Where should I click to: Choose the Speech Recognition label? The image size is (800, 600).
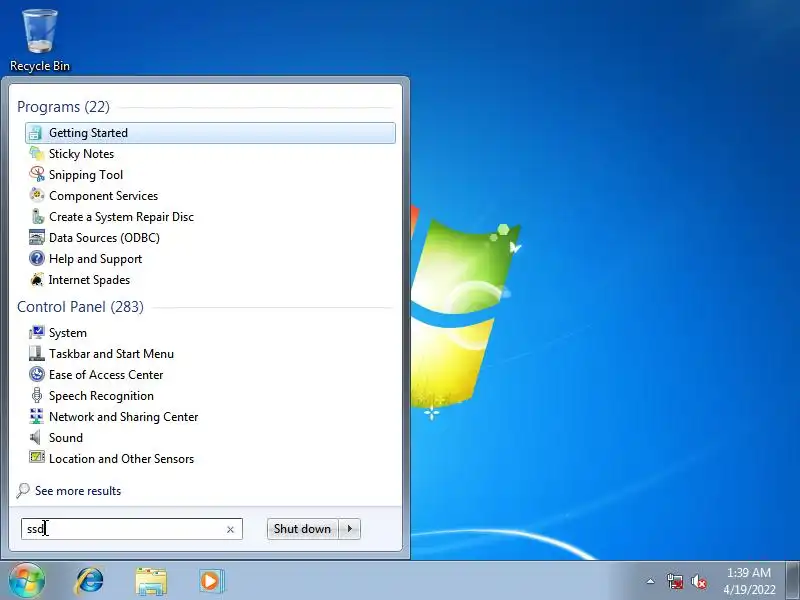pyautogui.click(x=101, y=395)
